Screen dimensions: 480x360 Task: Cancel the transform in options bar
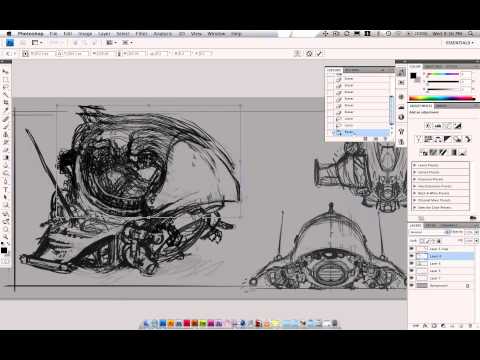pos(309,53)
